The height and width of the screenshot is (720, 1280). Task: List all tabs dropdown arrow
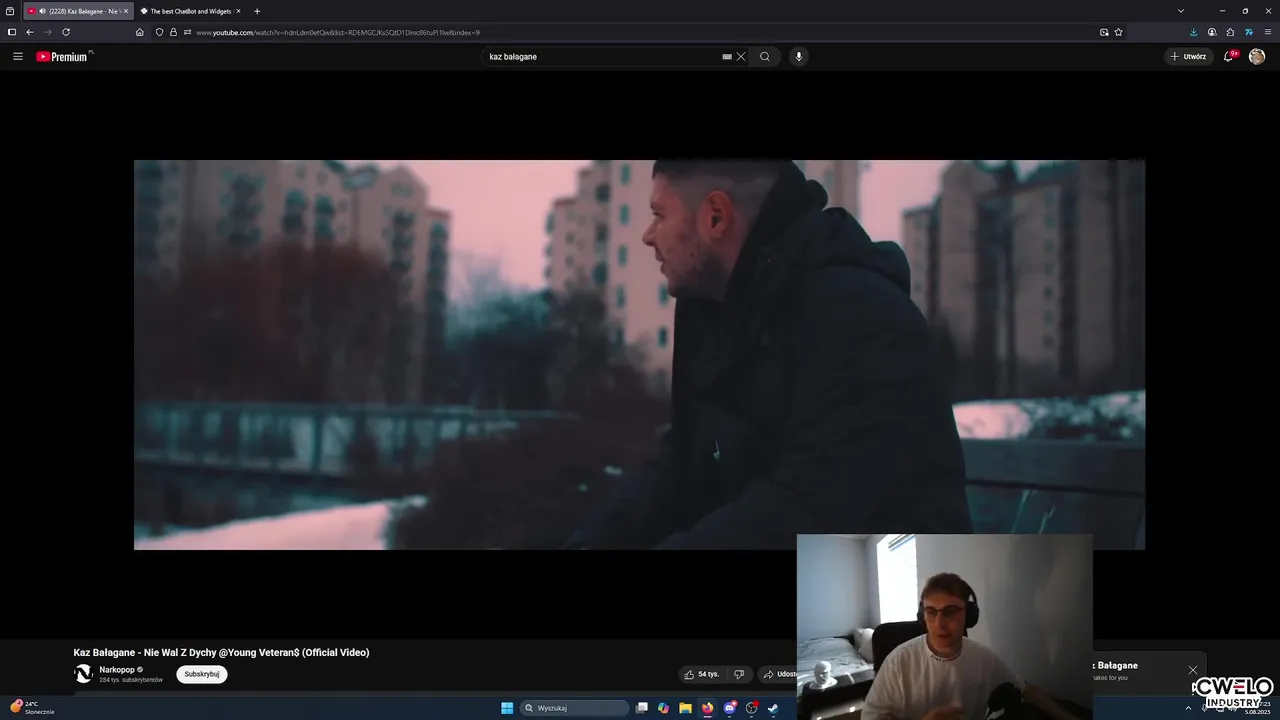pos(1181,11)
